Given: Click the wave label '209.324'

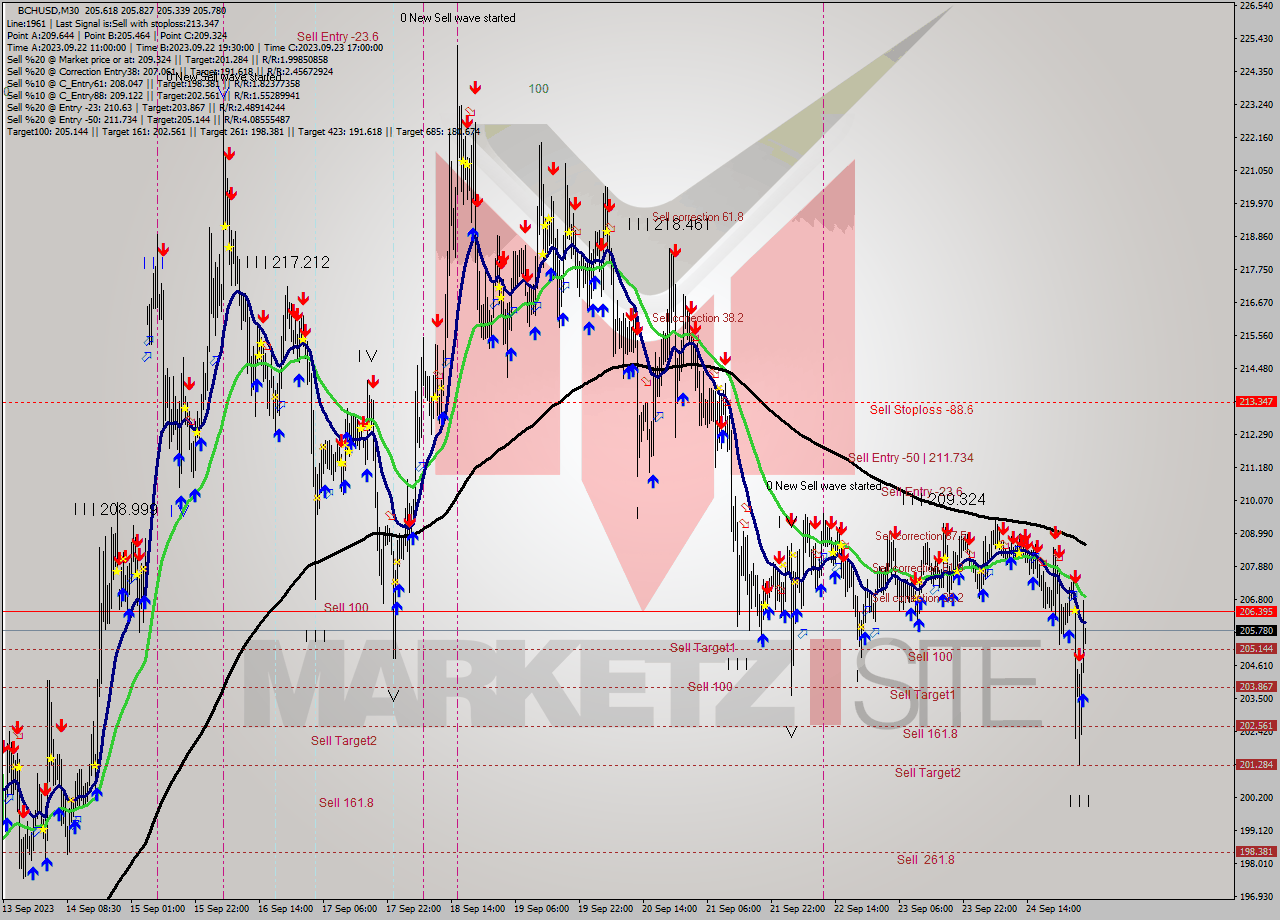Looking at the screenshot, I should (958, 498).
